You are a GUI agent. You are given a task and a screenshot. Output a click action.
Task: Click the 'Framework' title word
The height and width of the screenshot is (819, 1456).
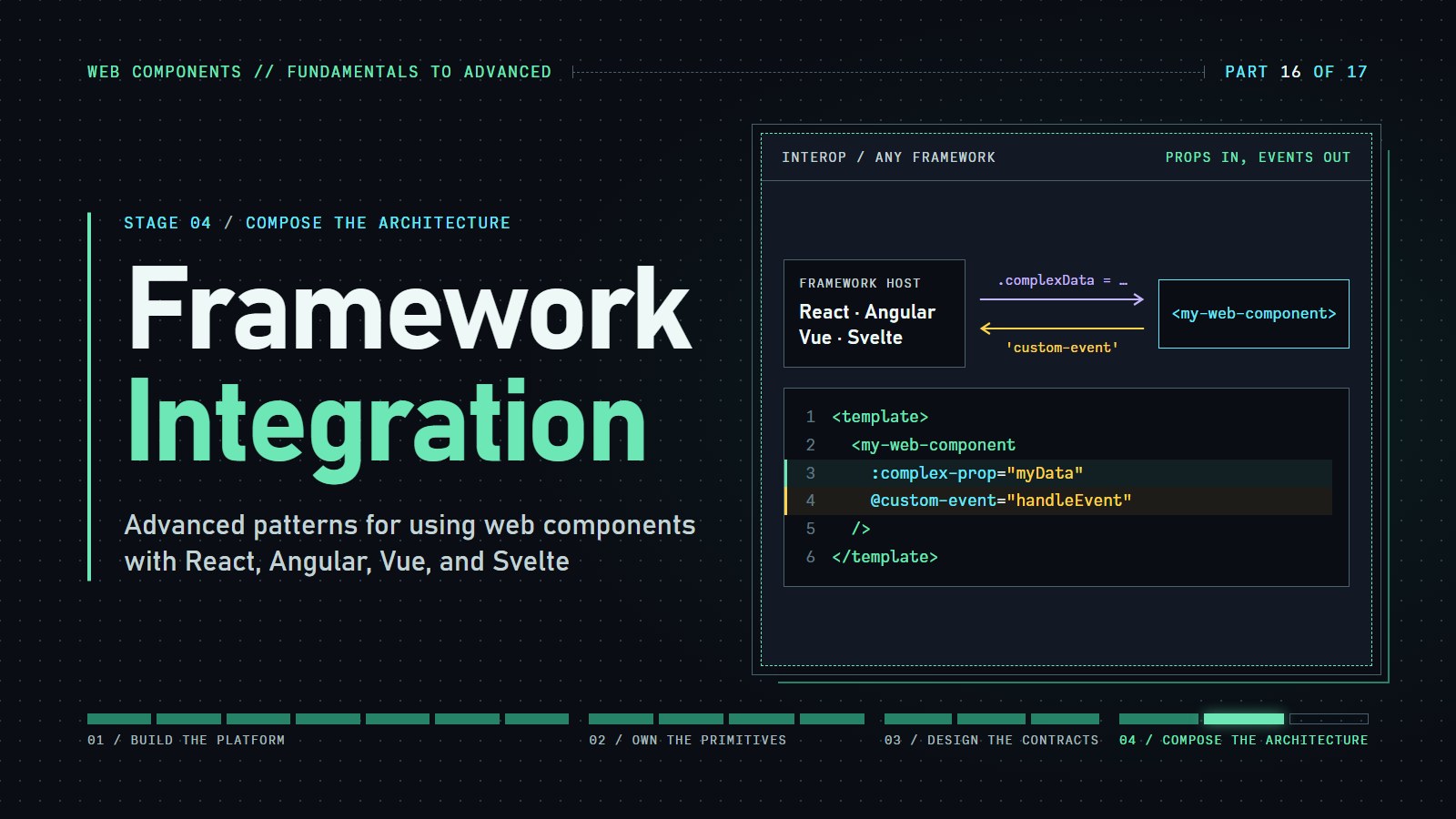click(x=410, y=308)
